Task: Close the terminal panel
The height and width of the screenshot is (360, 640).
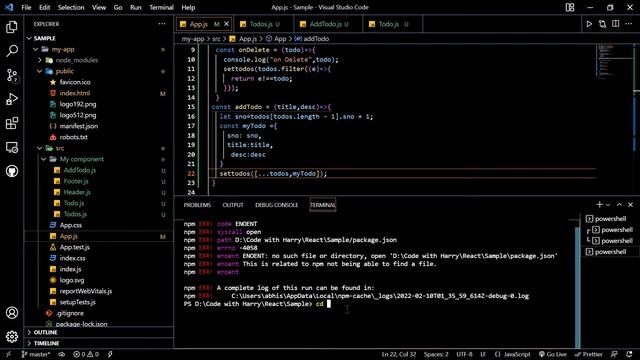Action: pos(630,204)
